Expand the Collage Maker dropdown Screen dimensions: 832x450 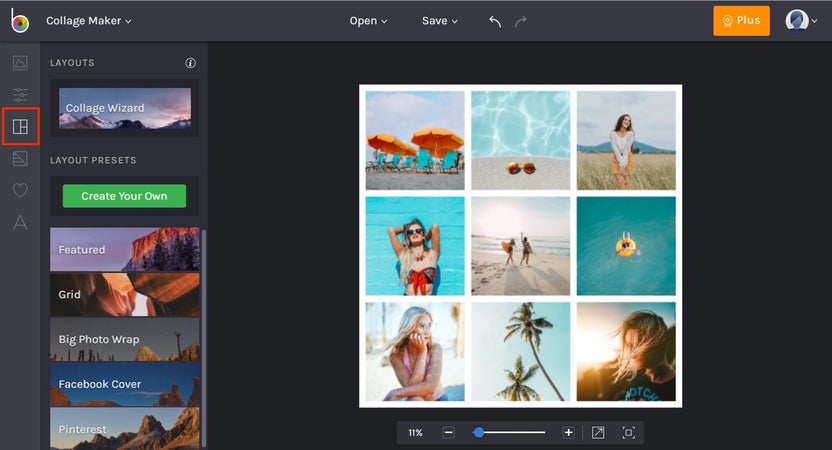click(88, 21)
